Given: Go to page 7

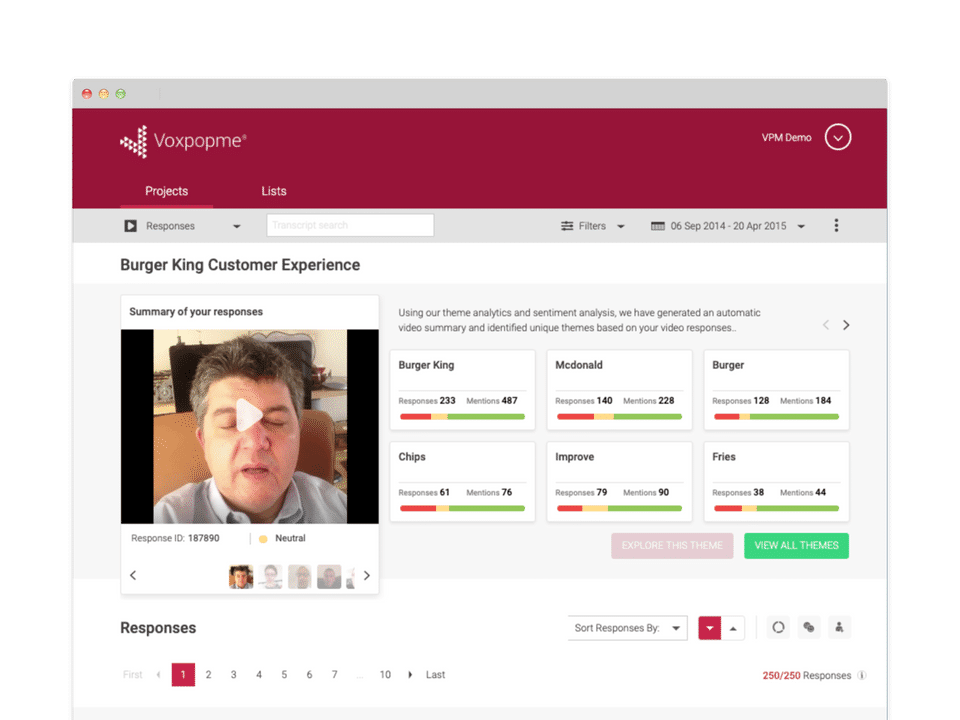Looking at the screenshot, I should pos(334,675).
